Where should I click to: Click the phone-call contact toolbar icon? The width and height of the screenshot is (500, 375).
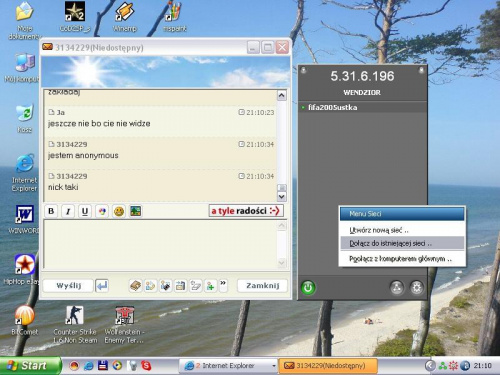pyautogui.click(x=166, y=286)
